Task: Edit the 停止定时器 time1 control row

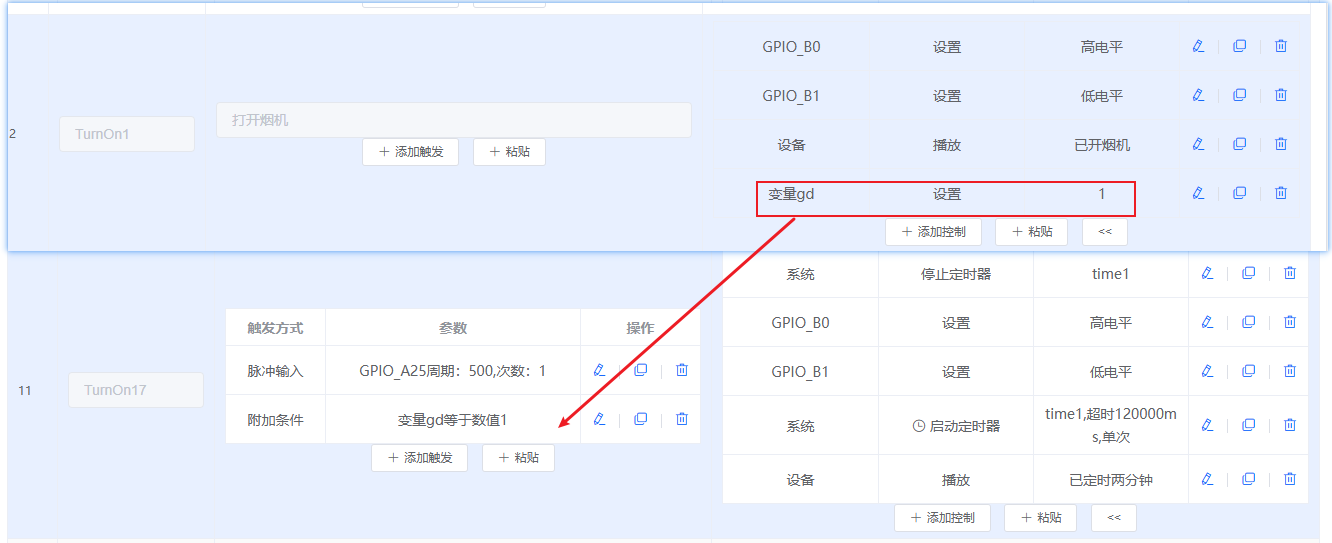Action: (x=1207, y=273)
